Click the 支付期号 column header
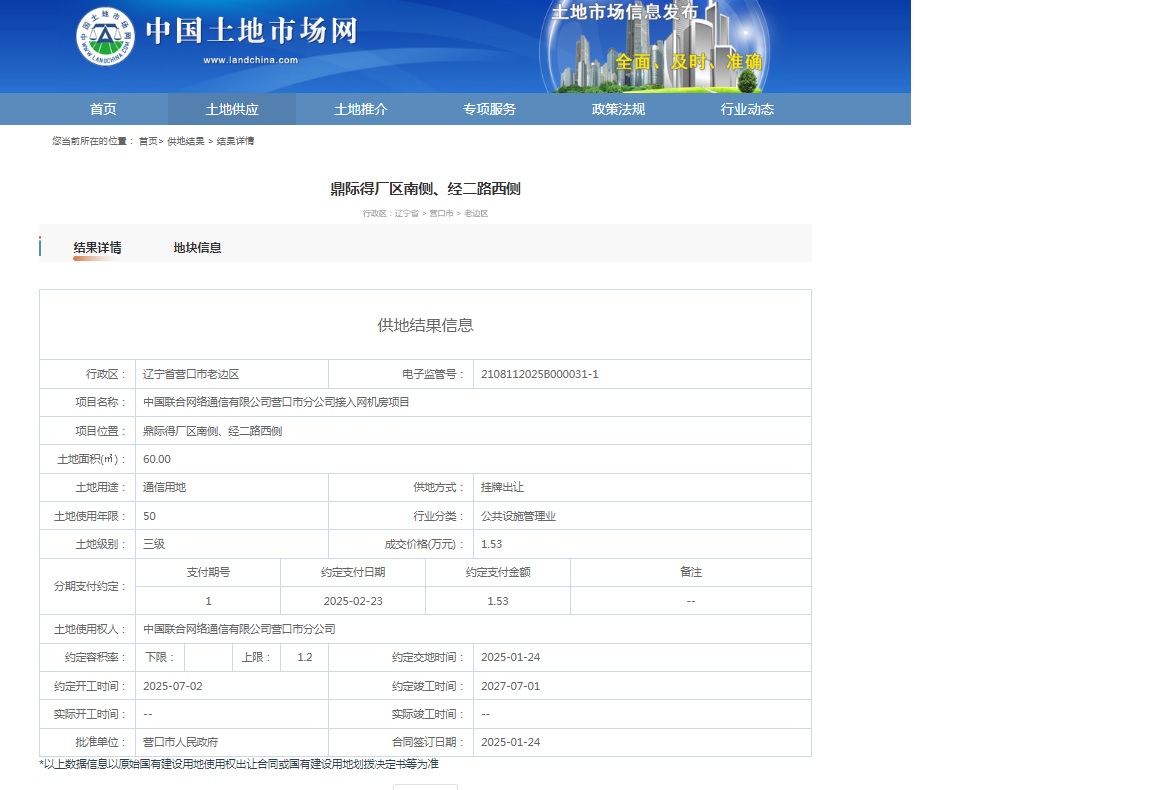 pyautogui.click(x=208, y=572)
